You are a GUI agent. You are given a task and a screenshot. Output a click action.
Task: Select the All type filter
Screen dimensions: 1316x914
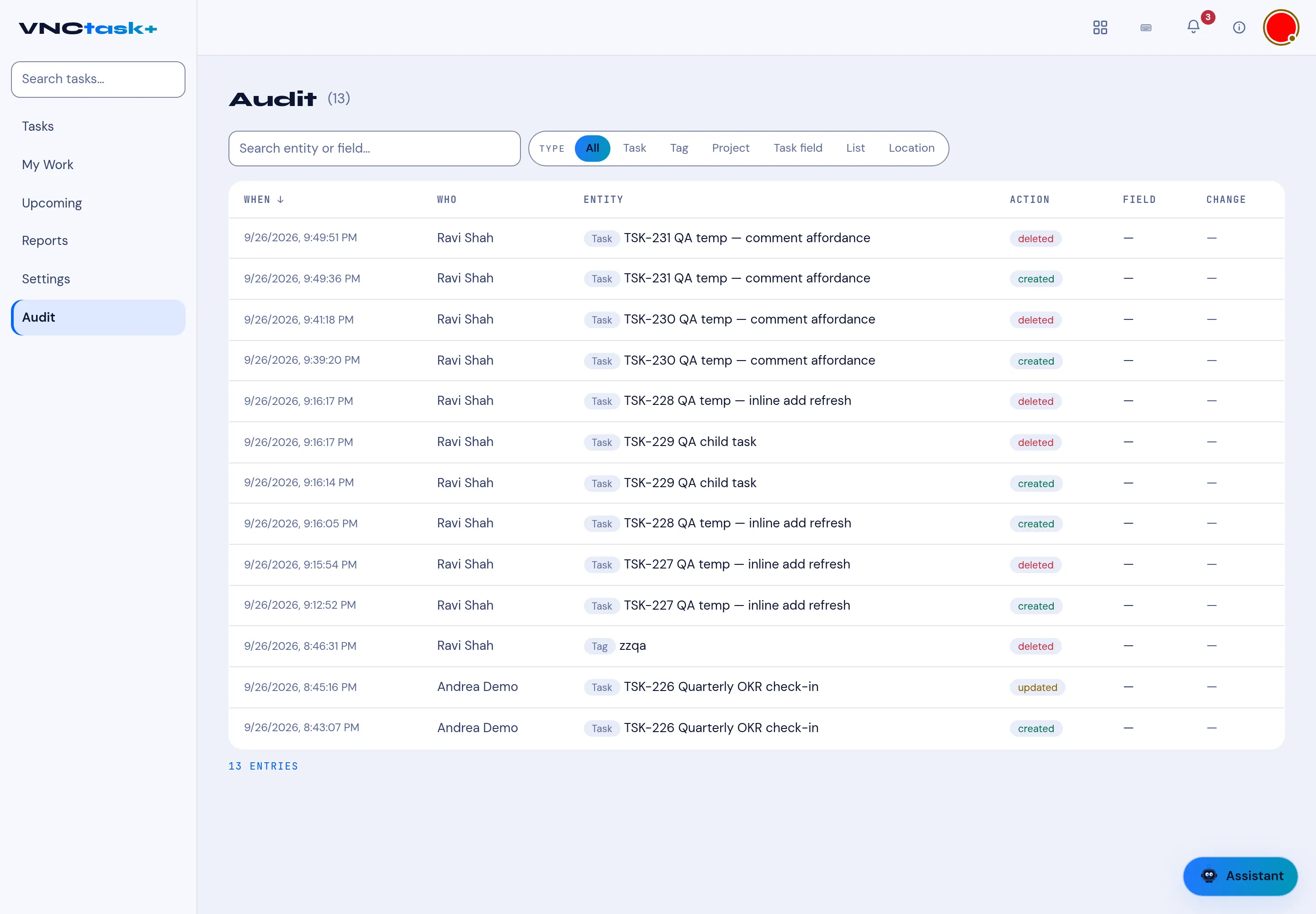[592, 149]
